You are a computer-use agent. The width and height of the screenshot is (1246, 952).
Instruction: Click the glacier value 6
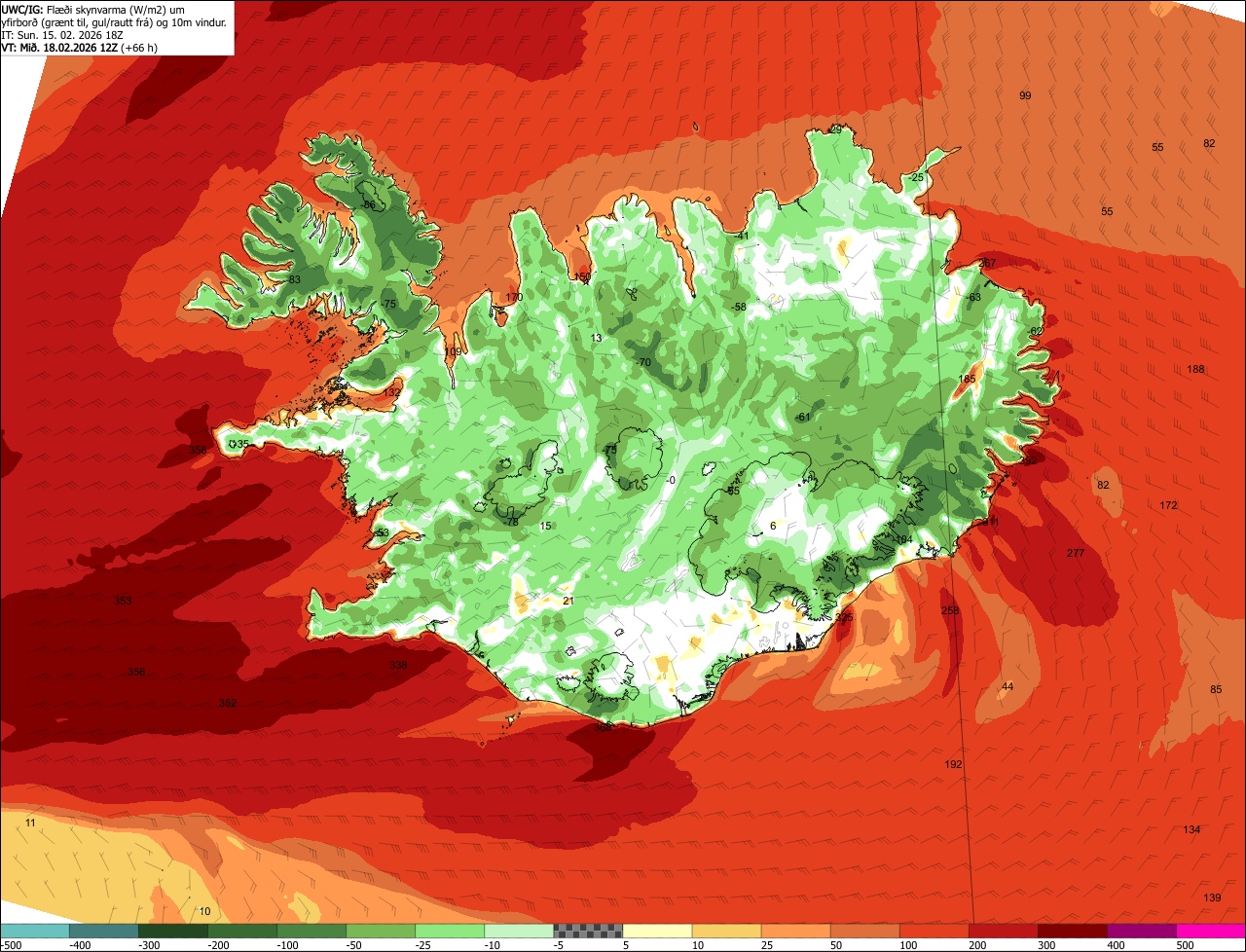point(773,526)
